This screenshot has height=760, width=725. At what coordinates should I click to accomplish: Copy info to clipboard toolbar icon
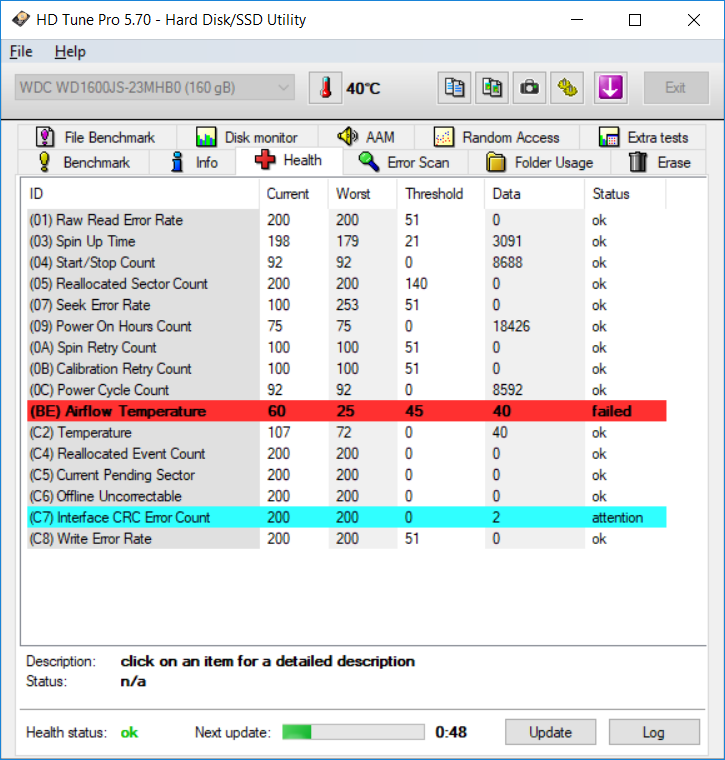click(454, 88)
